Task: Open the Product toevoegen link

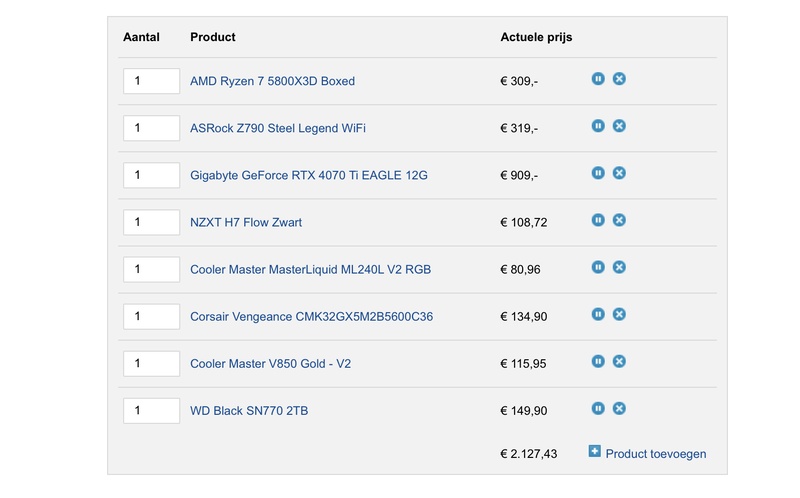Action: click(x=656, y=454)
